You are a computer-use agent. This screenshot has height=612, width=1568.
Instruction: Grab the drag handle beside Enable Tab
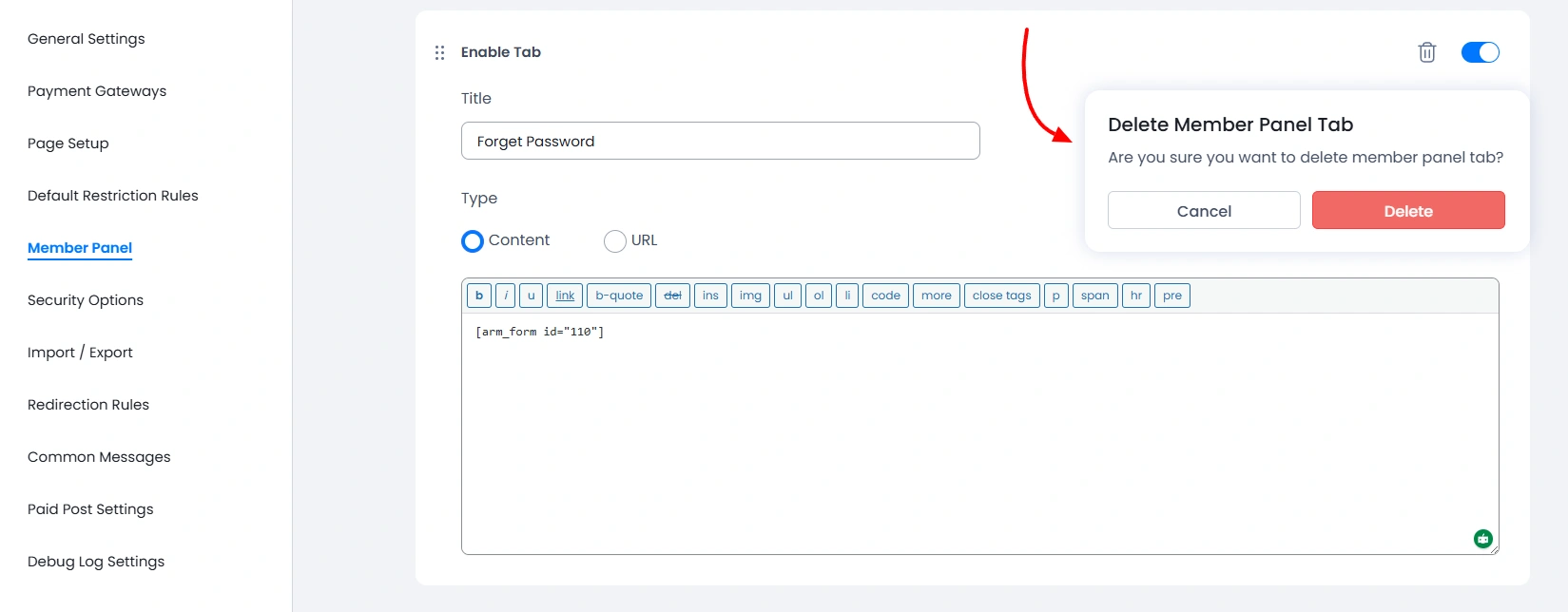(x=439, y=52)
